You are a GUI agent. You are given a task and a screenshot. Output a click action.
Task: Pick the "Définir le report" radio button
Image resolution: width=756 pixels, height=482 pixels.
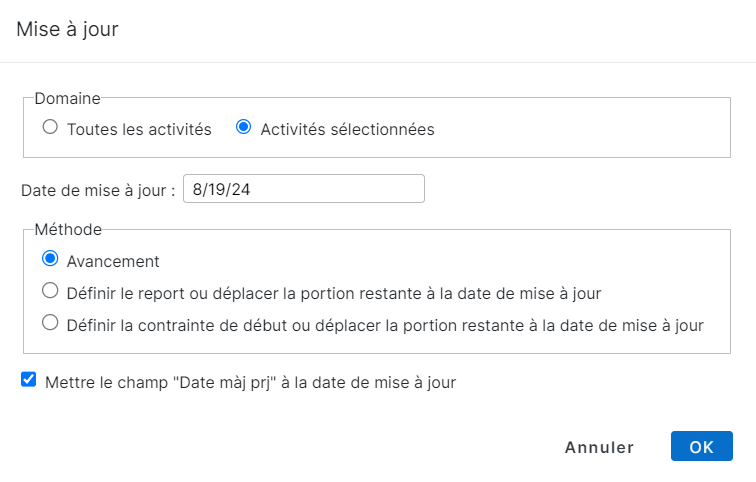pyautogui.click(x=50, y=292)
